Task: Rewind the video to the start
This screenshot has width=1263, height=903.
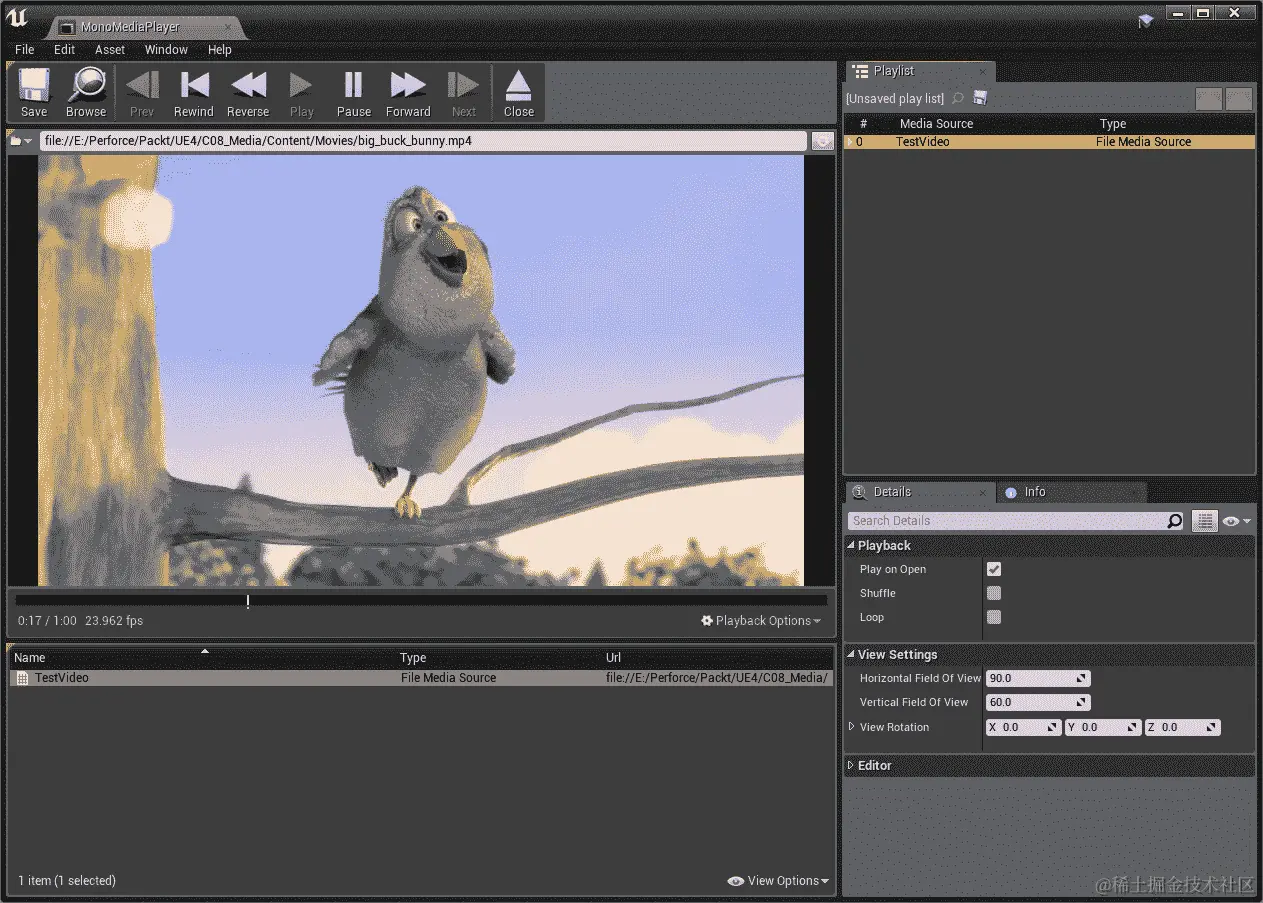Action: [194, 93]
